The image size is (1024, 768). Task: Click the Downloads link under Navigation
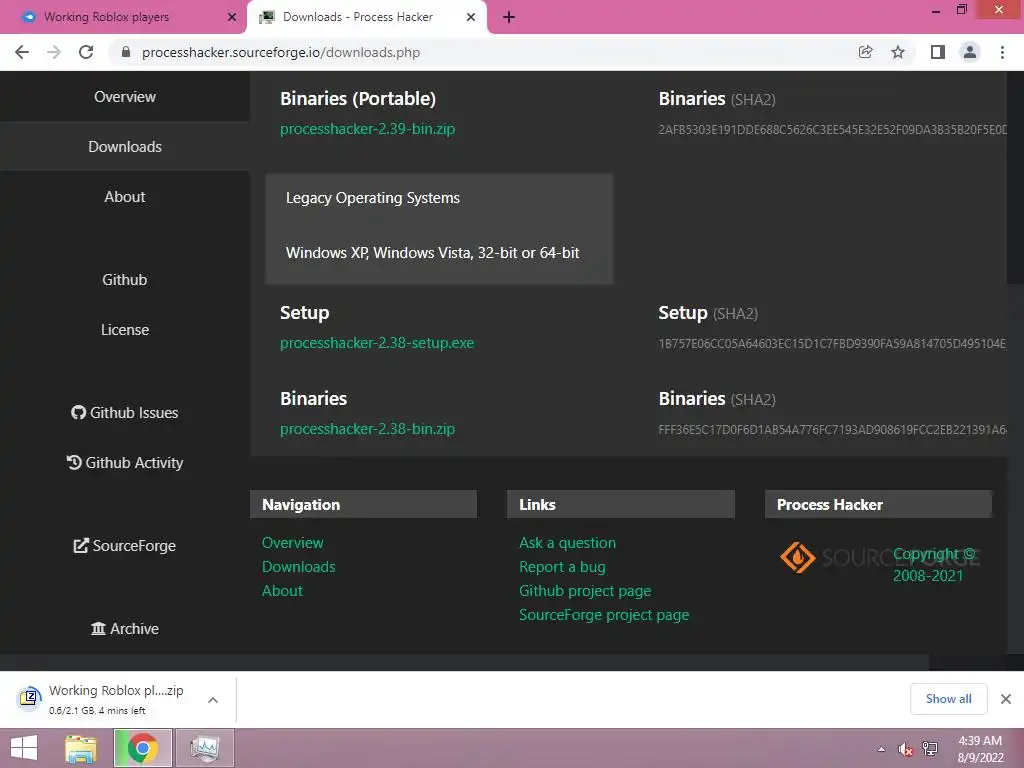point(298,567)
